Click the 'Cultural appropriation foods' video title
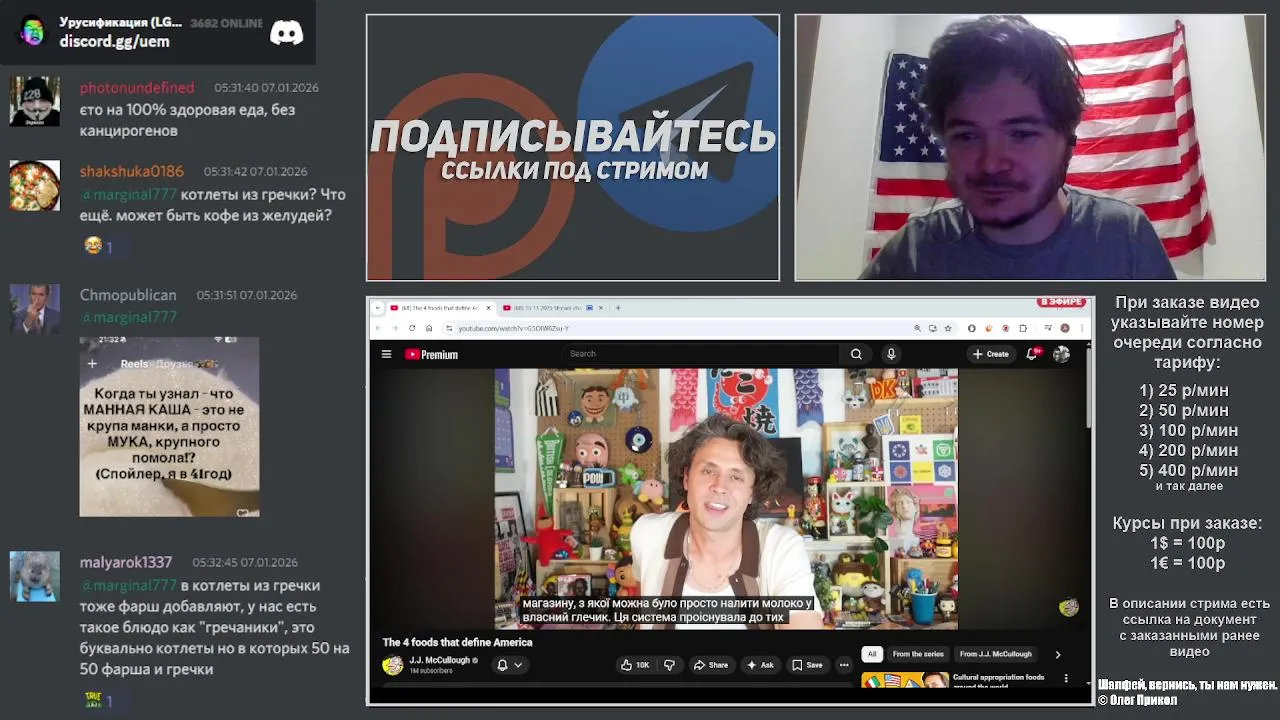Image resolution: width=1280 pixels, height=720 pixels. [999, 681]
